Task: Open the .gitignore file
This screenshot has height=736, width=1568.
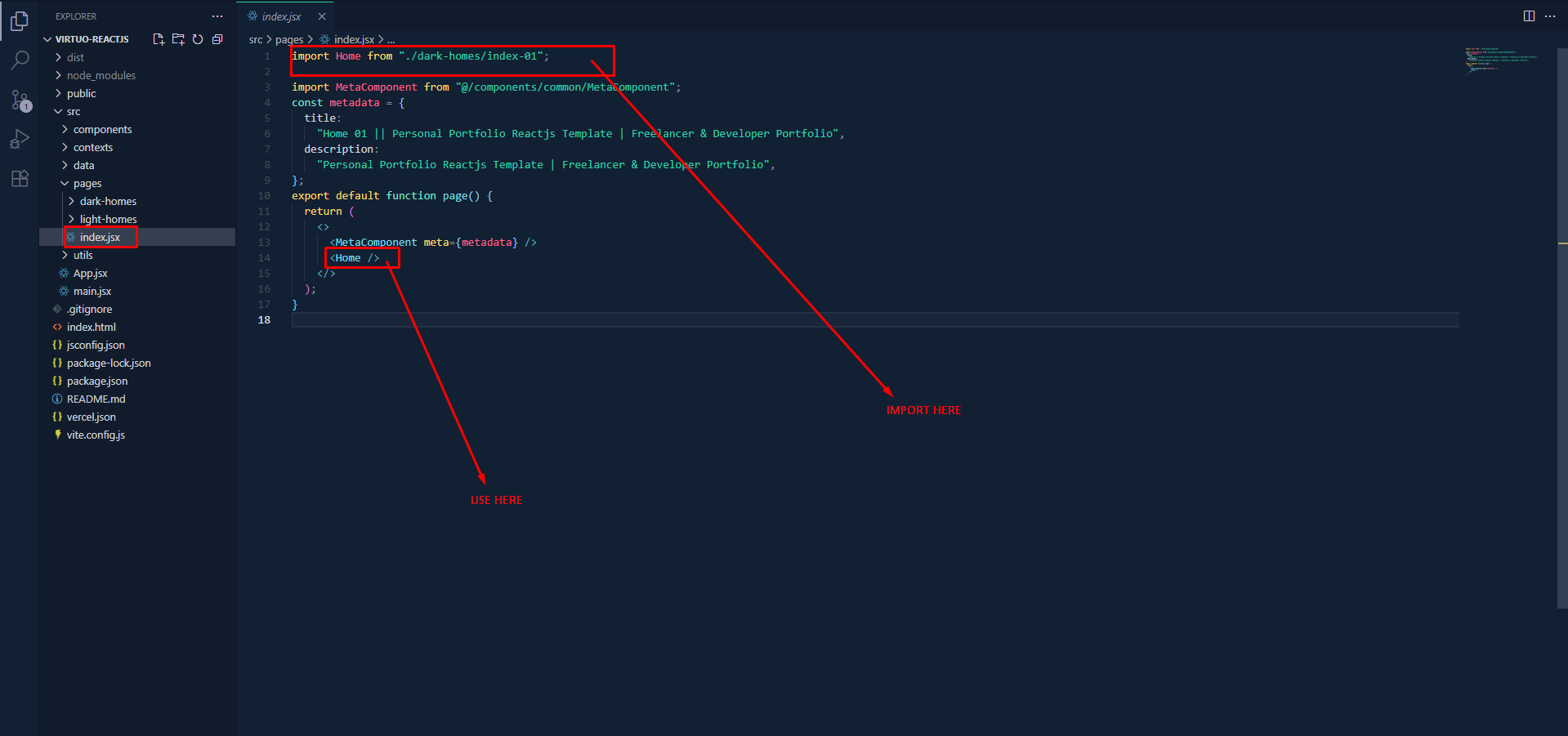Action: tap(137, 309)
